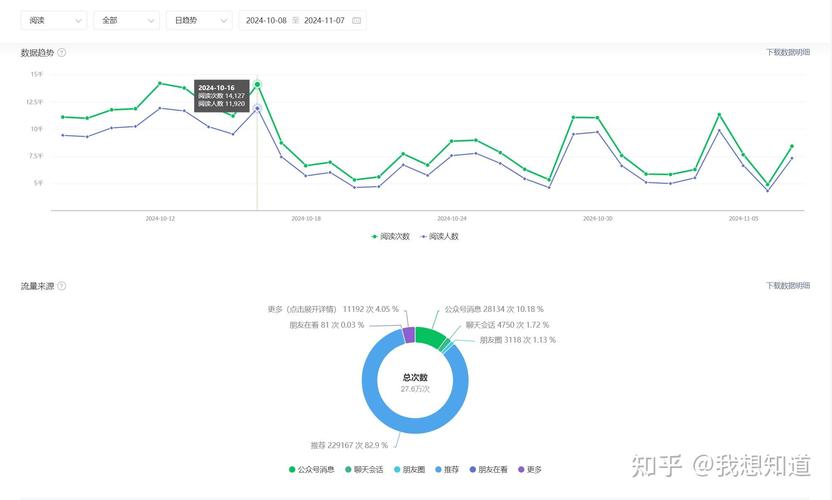This screenshot has height=500, width=832.
Task: Toggle 推荐 legend entry under donut chart
Action: (x=446, y=469)
